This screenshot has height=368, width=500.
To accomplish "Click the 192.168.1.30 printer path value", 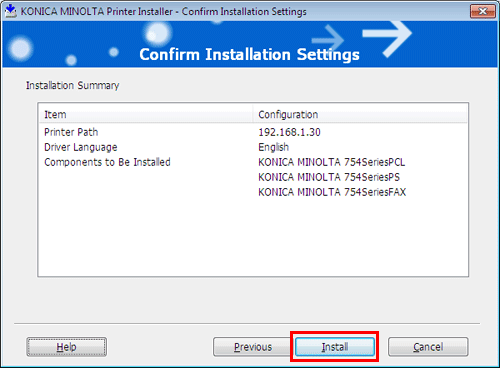I will tap(289, 132).
